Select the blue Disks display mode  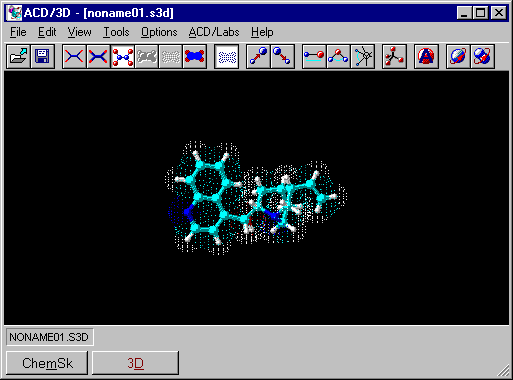coord(195,56)
